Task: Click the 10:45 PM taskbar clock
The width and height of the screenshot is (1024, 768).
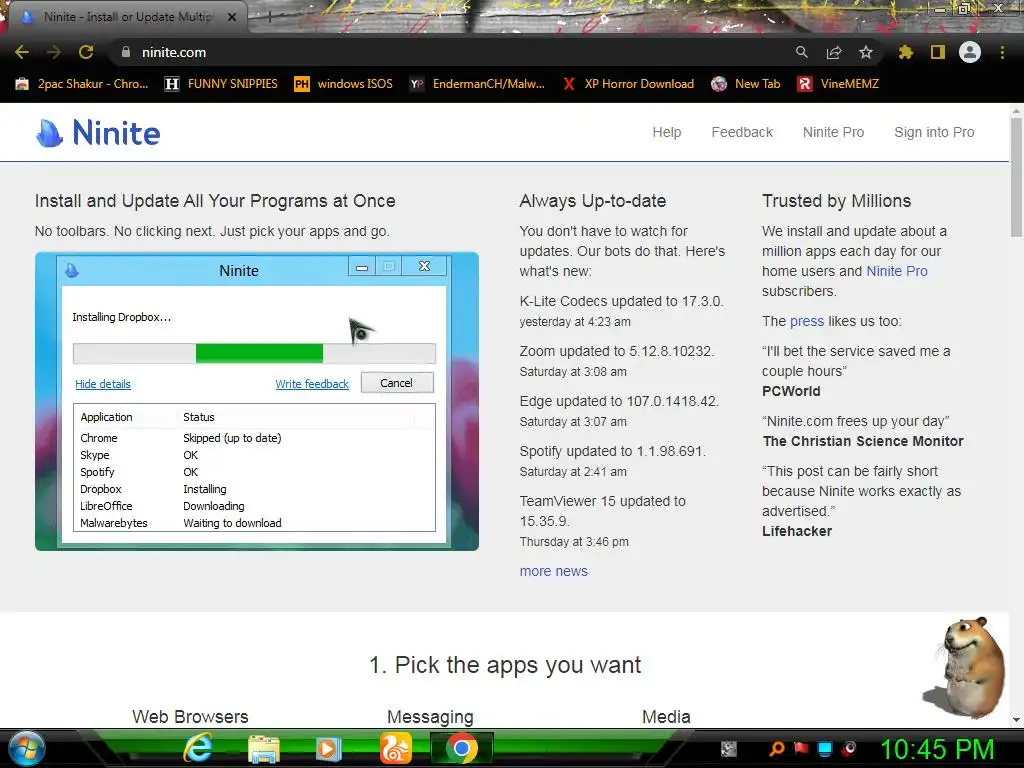Action: point(937,749)
